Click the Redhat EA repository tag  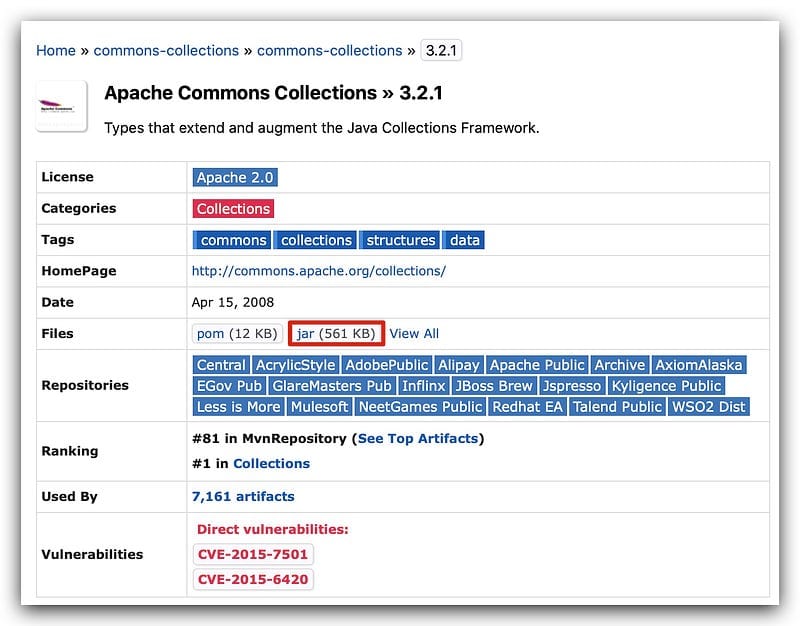(x=528, y=407)
